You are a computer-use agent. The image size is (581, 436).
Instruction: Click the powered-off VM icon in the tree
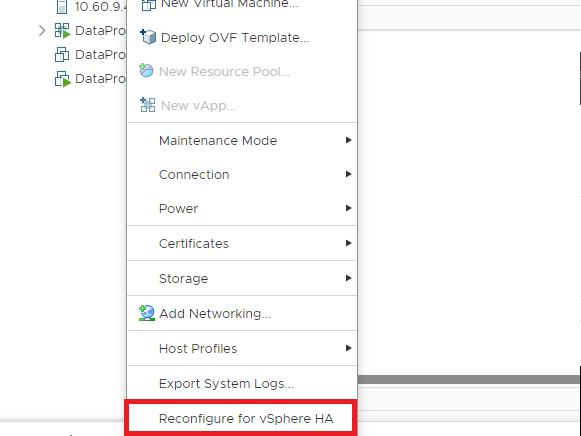click(62, 54)
